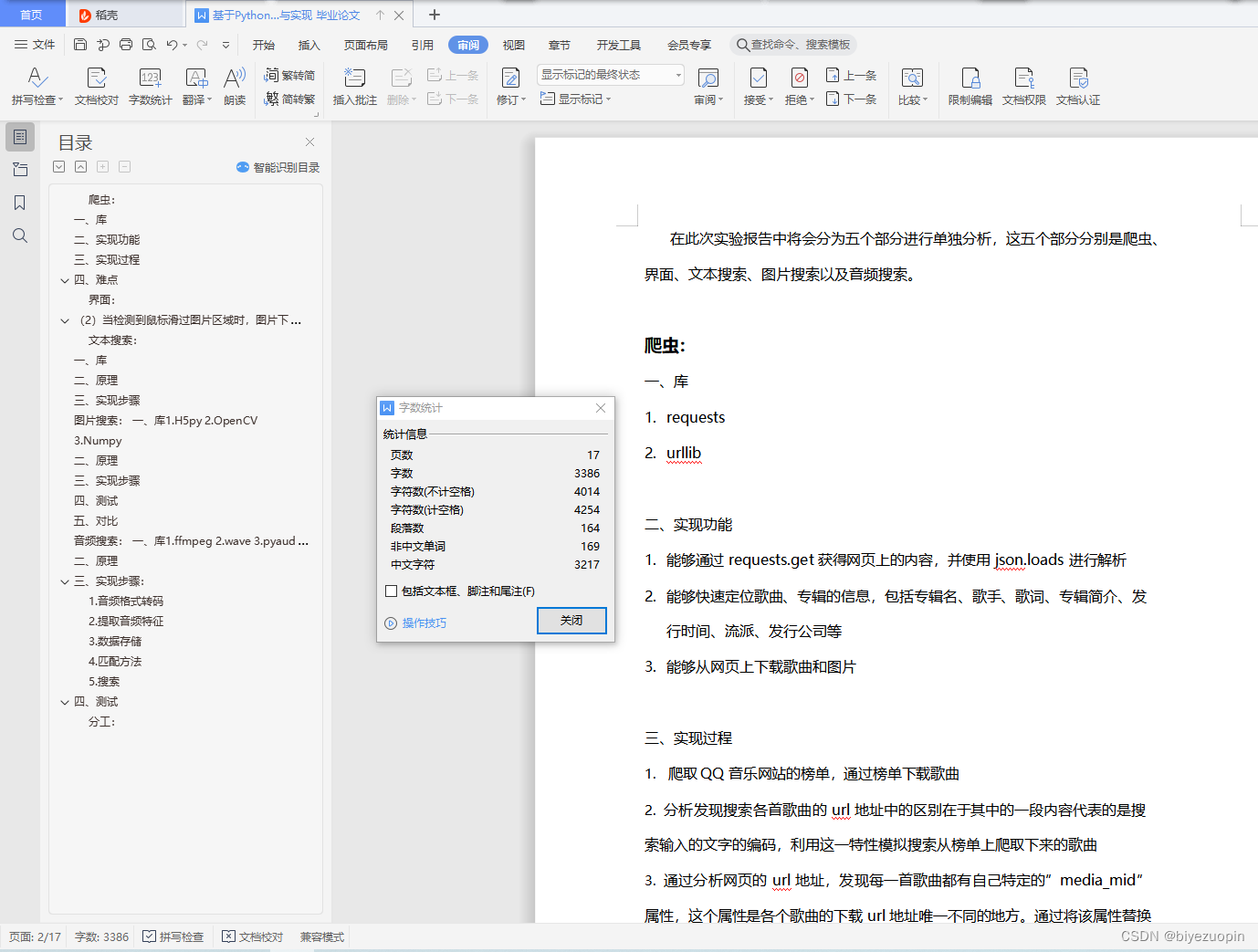Toggle 文档校对 in the status bar
Screen dimensions: 1258x952
[x=253, y=937]
